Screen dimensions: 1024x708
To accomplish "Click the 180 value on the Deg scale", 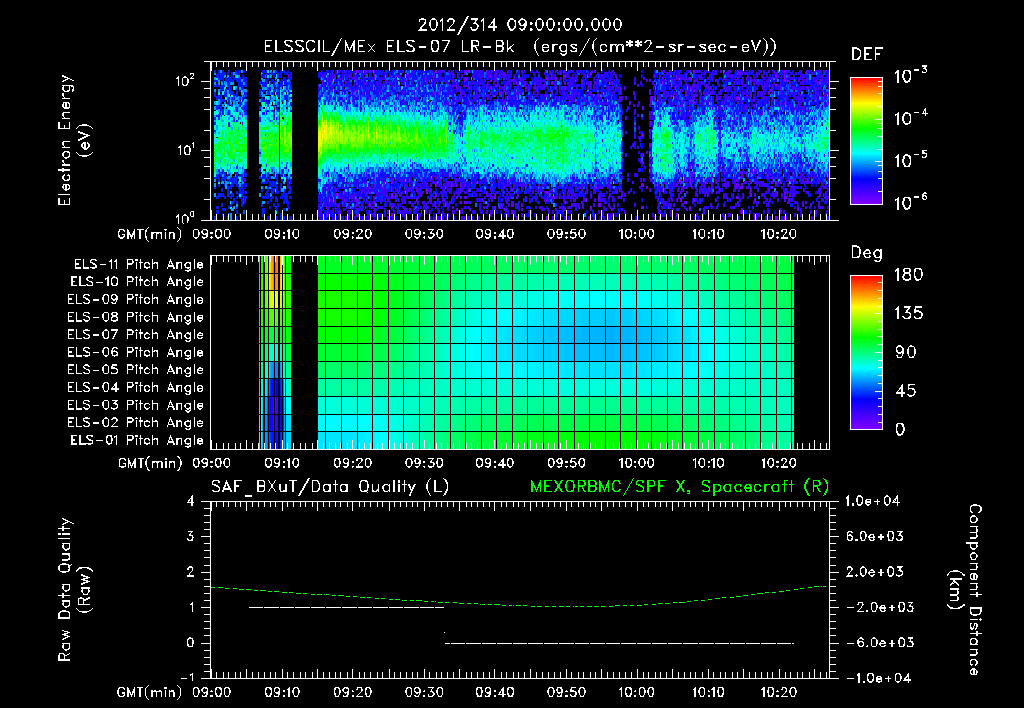I will [x=908, y=275].
